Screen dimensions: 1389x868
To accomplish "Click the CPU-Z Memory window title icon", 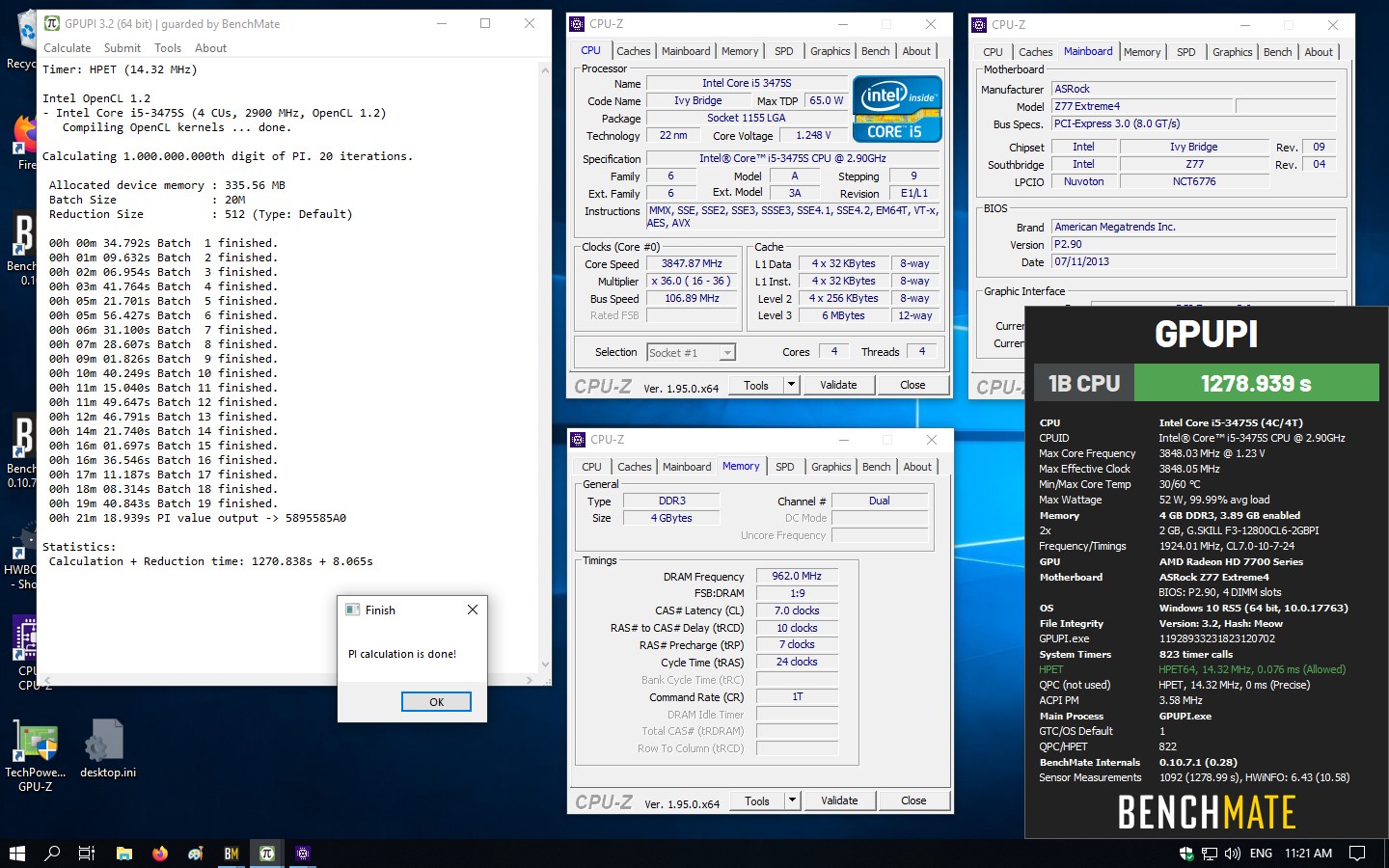I will (x=578, y=440).
